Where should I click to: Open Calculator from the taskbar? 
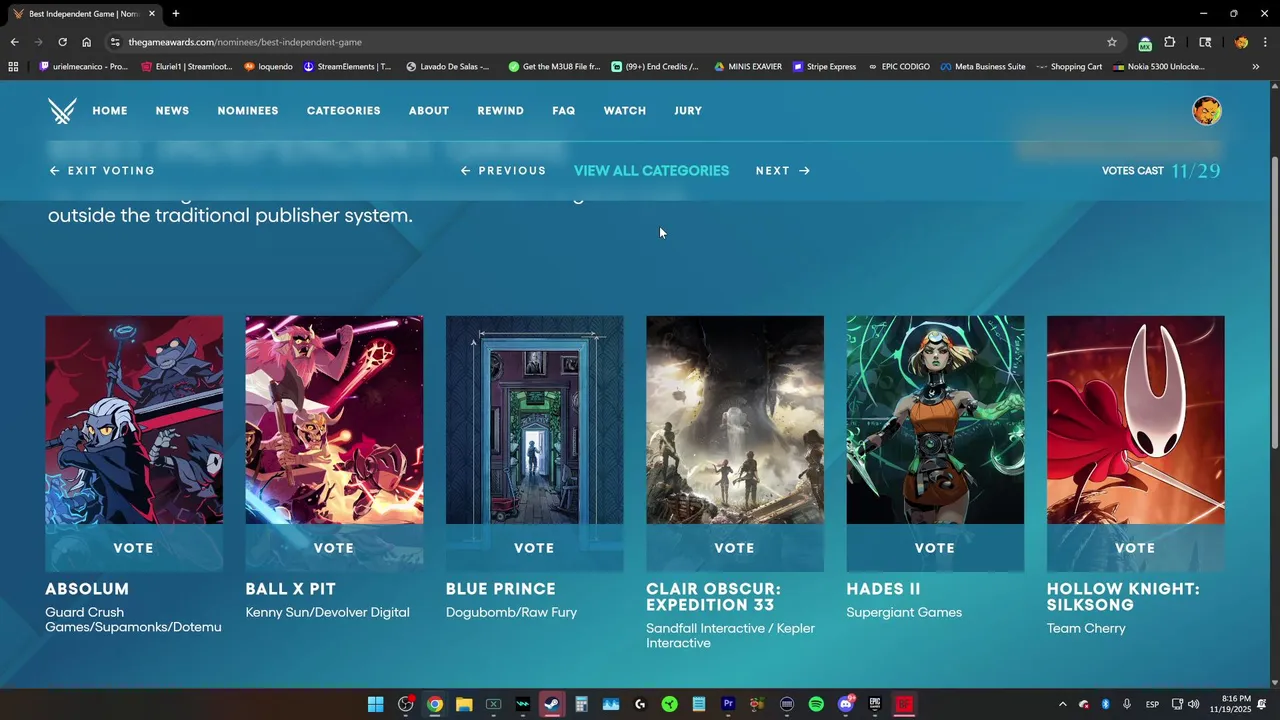tap(581, 704)
